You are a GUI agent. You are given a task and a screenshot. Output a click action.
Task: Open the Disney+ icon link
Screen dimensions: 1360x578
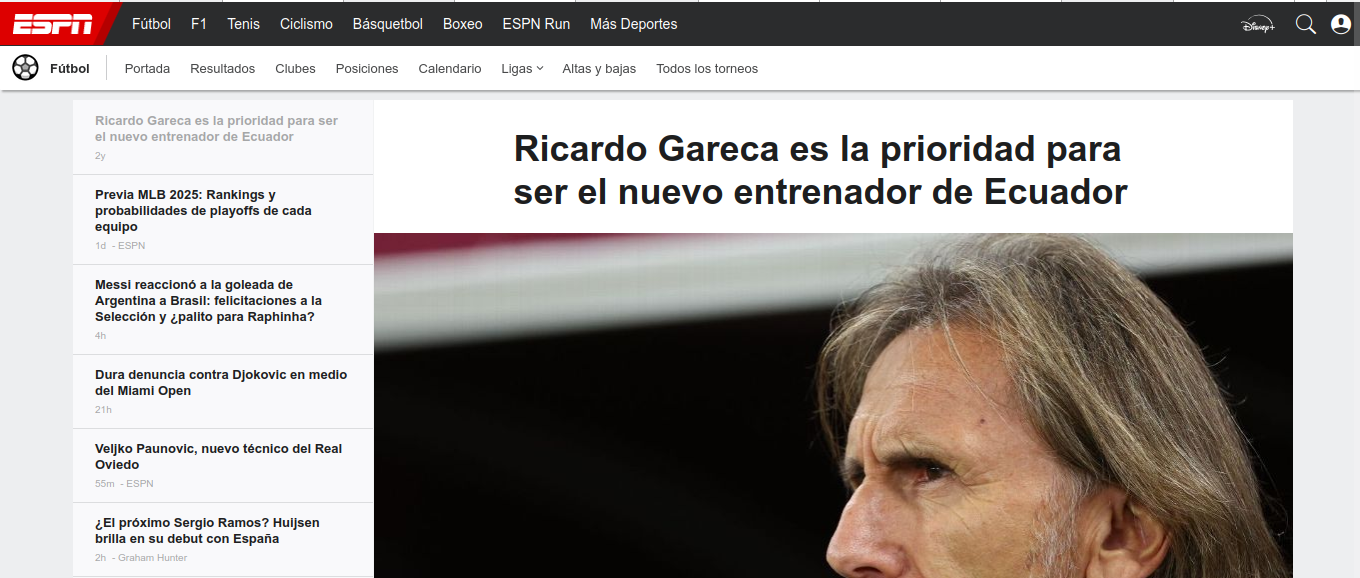tap(1257, 25)
